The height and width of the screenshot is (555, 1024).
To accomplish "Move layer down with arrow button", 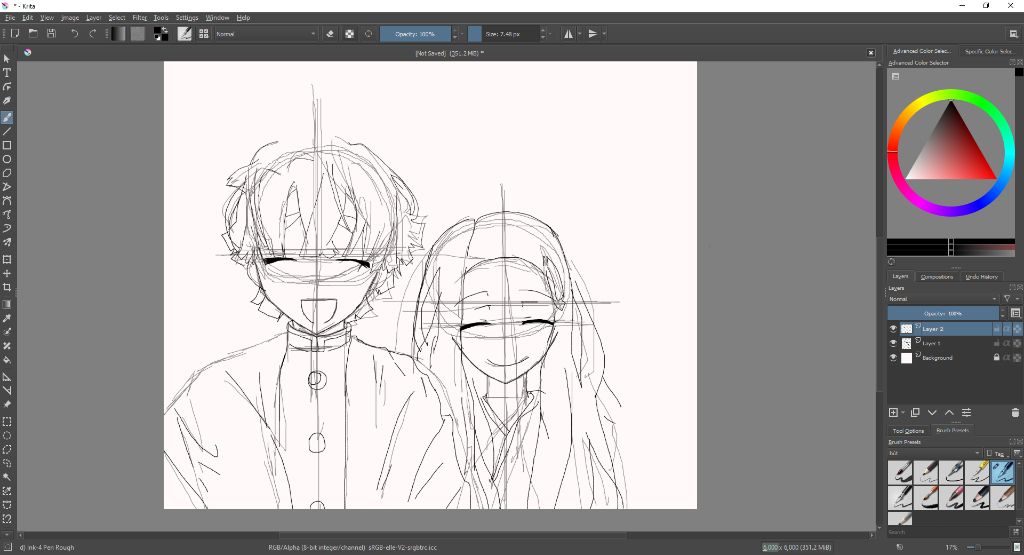I will [x=932, y=412].
